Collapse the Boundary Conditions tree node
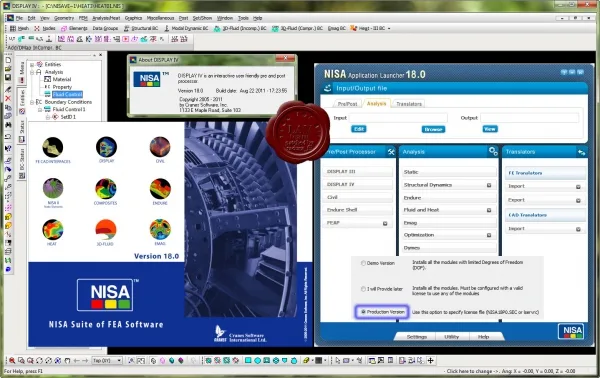The image size is (600, 378). tap(32, 102)
